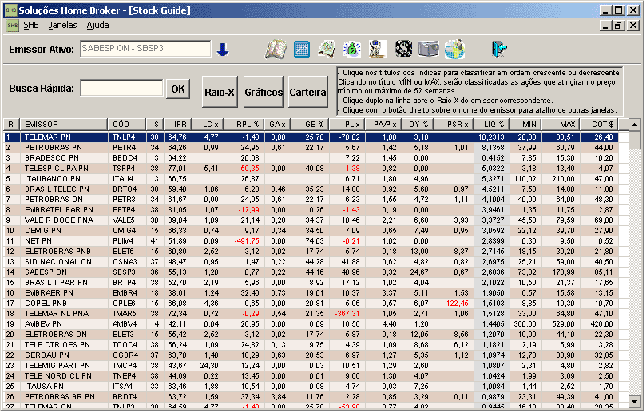This screenshot has height=411, width=644.
Task: Click the OK search button
Action: click(x=178, y=89)
